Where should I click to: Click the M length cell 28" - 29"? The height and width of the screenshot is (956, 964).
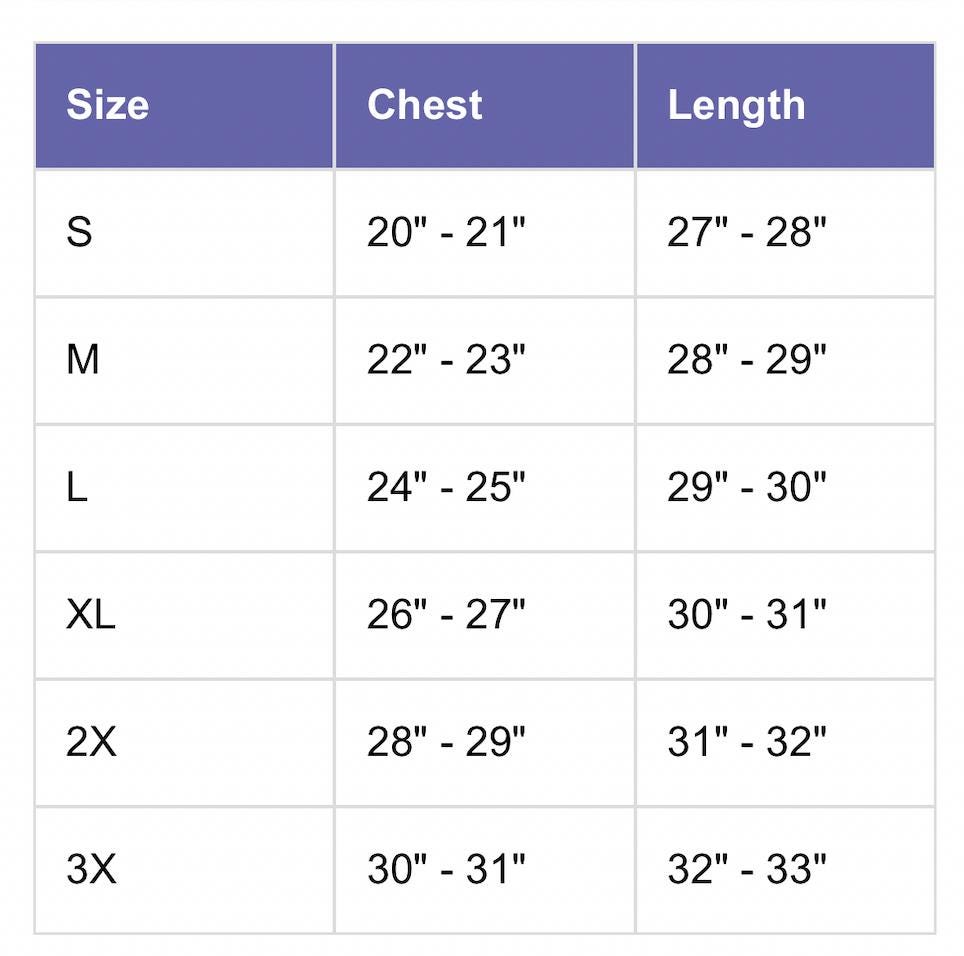click(x=747, y=360)
